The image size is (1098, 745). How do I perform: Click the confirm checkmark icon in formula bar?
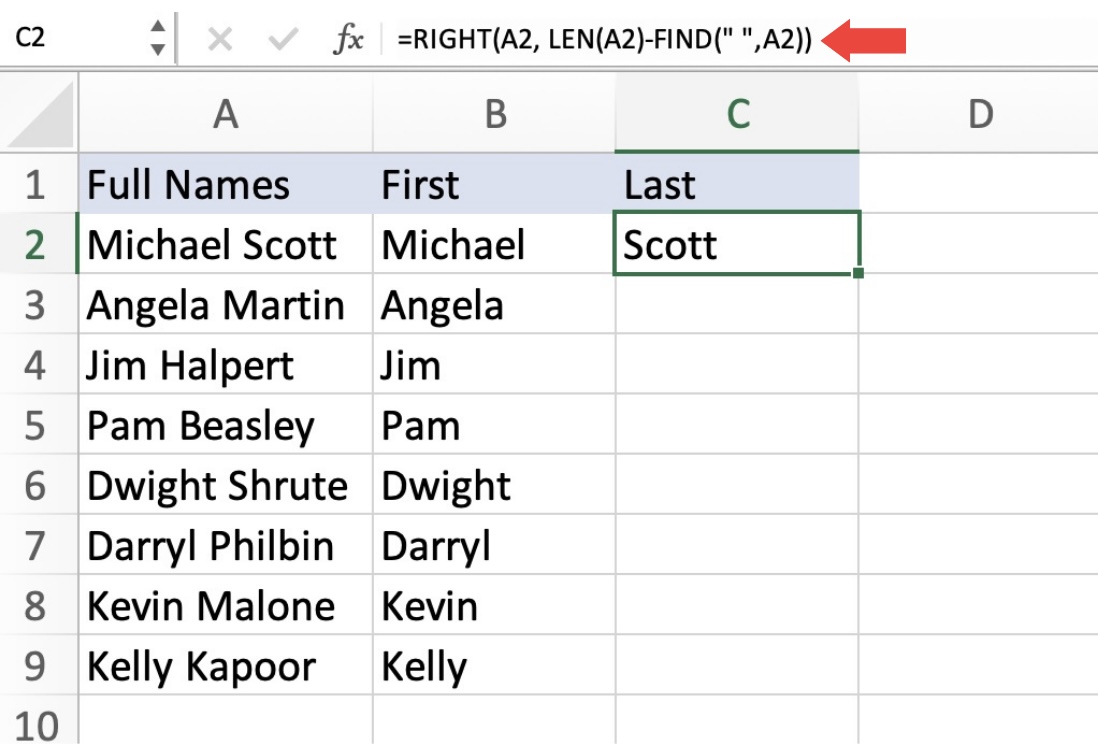[283, 39]
